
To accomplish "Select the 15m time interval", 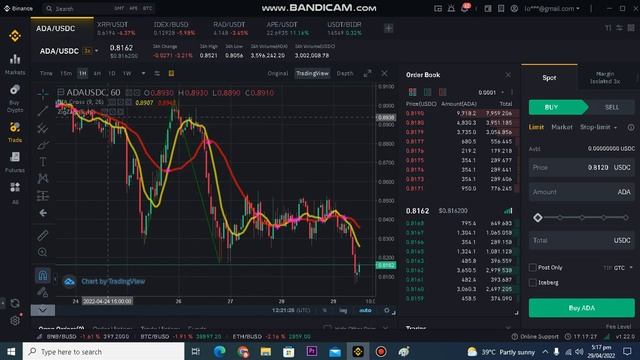I will pyautogui.click(x=66, y=73).
